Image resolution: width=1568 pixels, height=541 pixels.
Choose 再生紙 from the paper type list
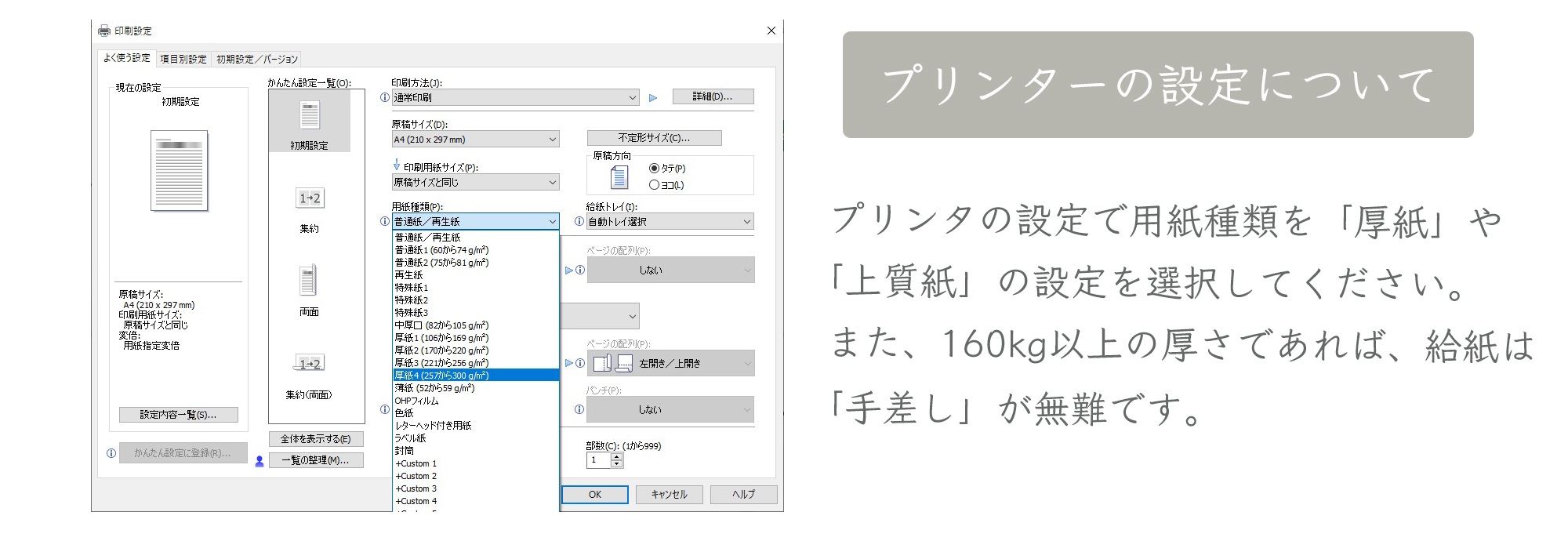coord(476,275)
